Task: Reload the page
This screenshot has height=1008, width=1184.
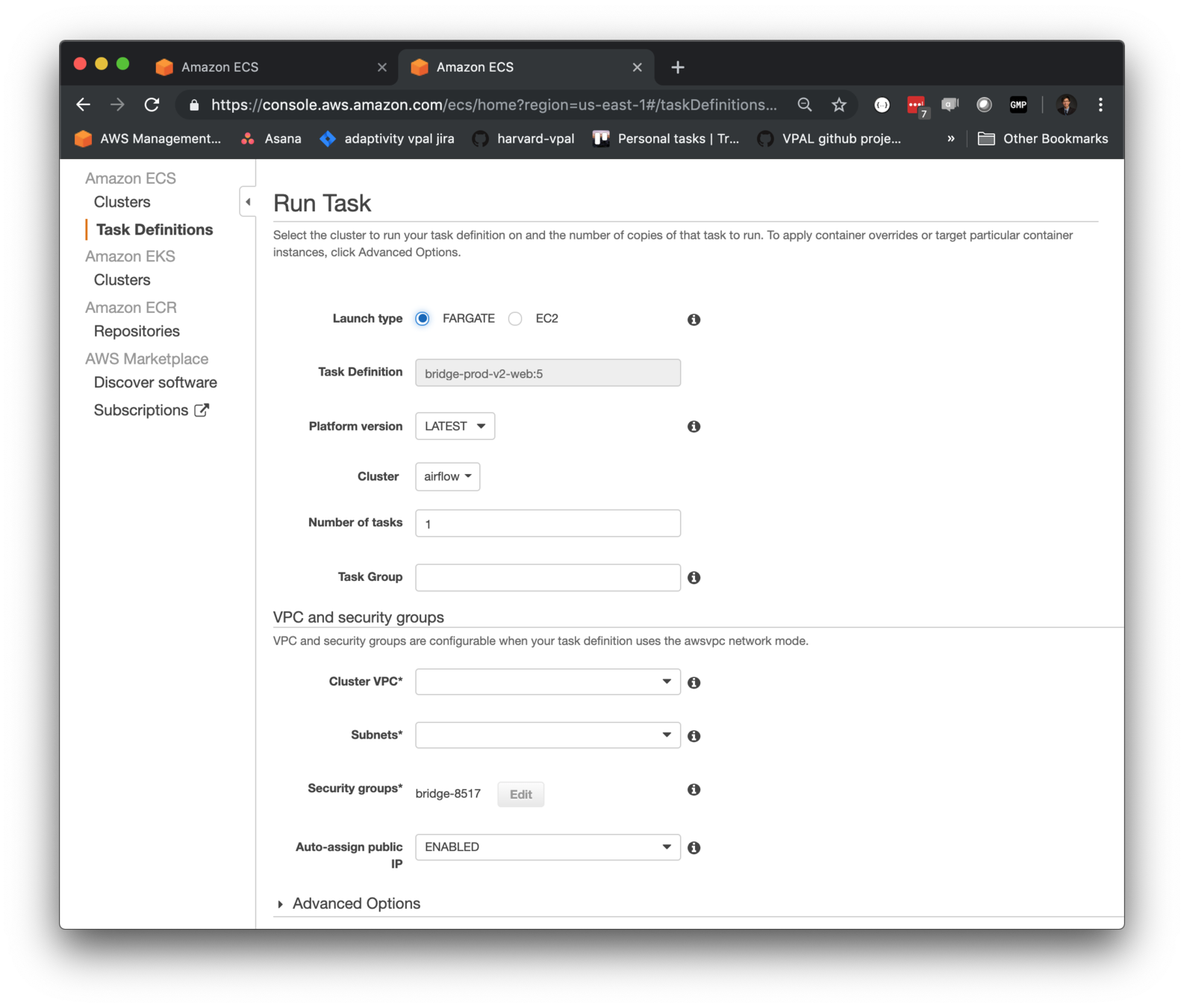Action: click(152, 105)
